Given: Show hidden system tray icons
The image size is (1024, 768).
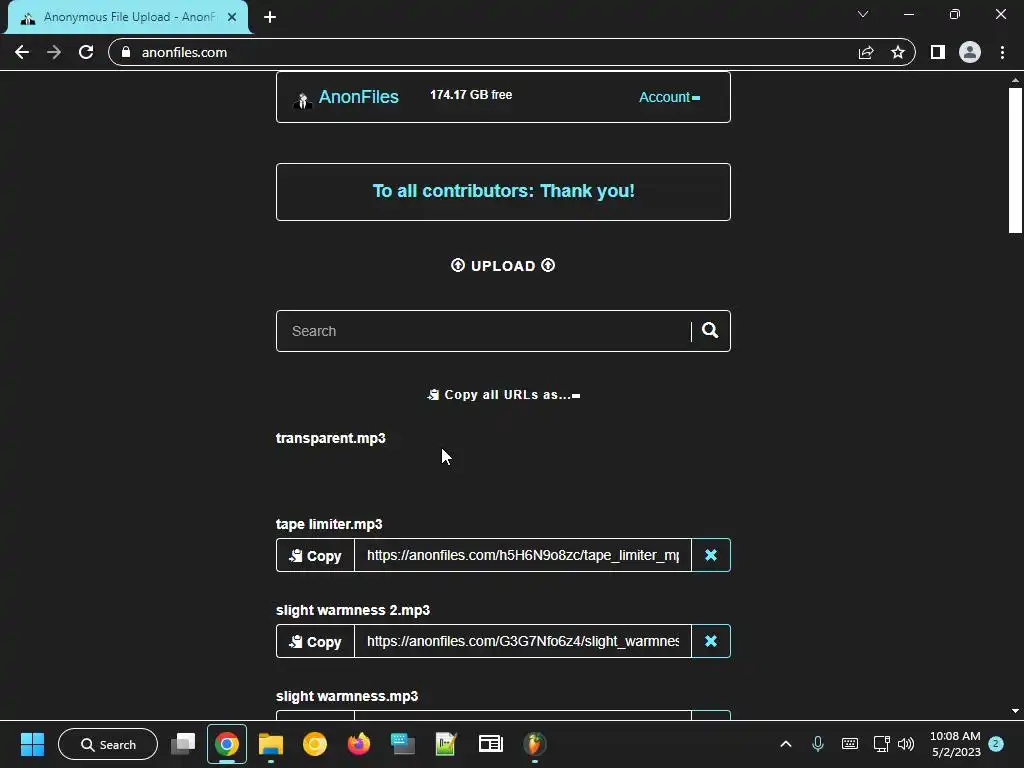Looking at the screenshot, I should click(786, 744).
